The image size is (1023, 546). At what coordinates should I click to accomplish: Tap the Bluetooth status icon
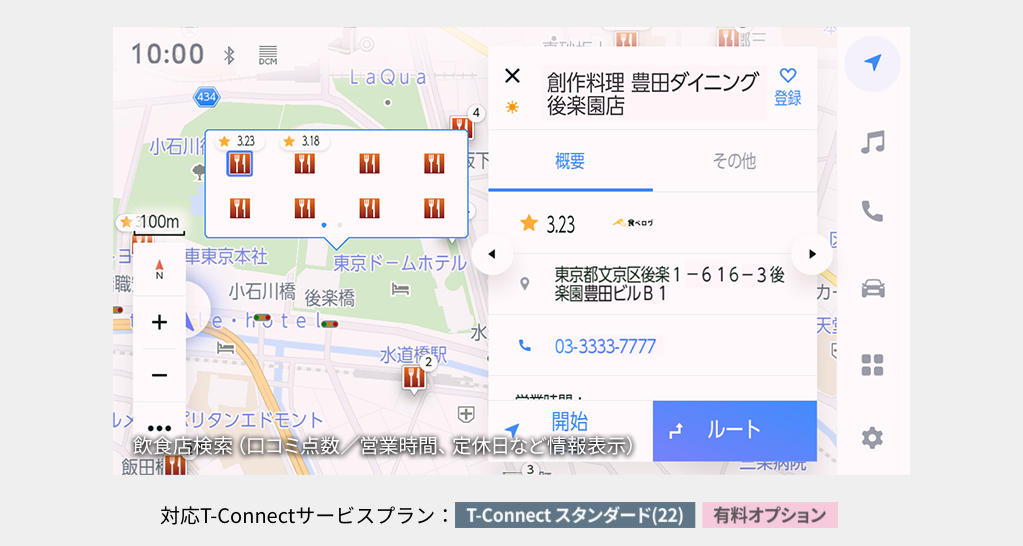[x=229, y=55]
